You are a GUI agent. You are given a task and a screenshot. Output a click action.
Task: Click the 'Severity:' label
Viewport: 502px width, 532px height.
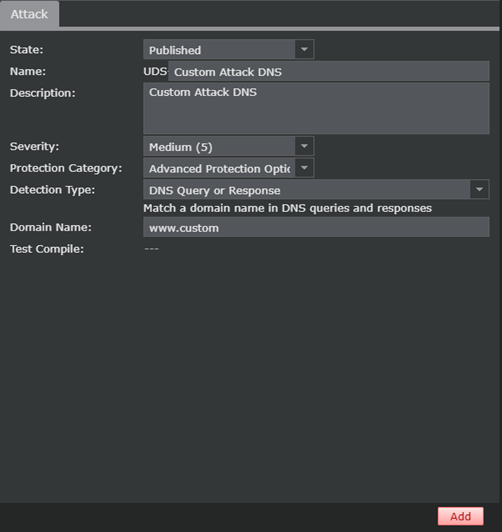(x=34, y=147)
